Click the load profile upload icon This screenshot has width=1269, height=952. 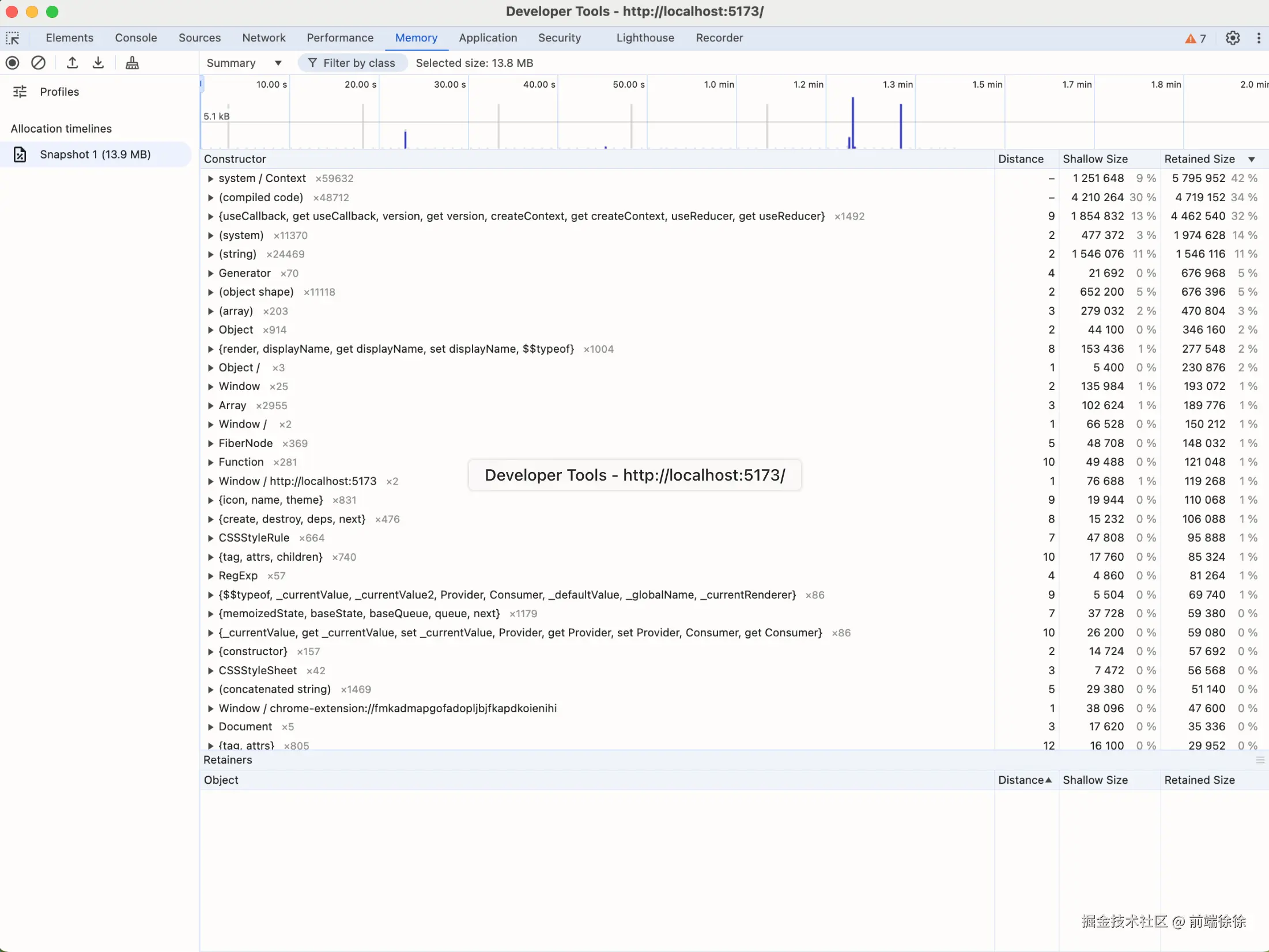tap(72, 63)
